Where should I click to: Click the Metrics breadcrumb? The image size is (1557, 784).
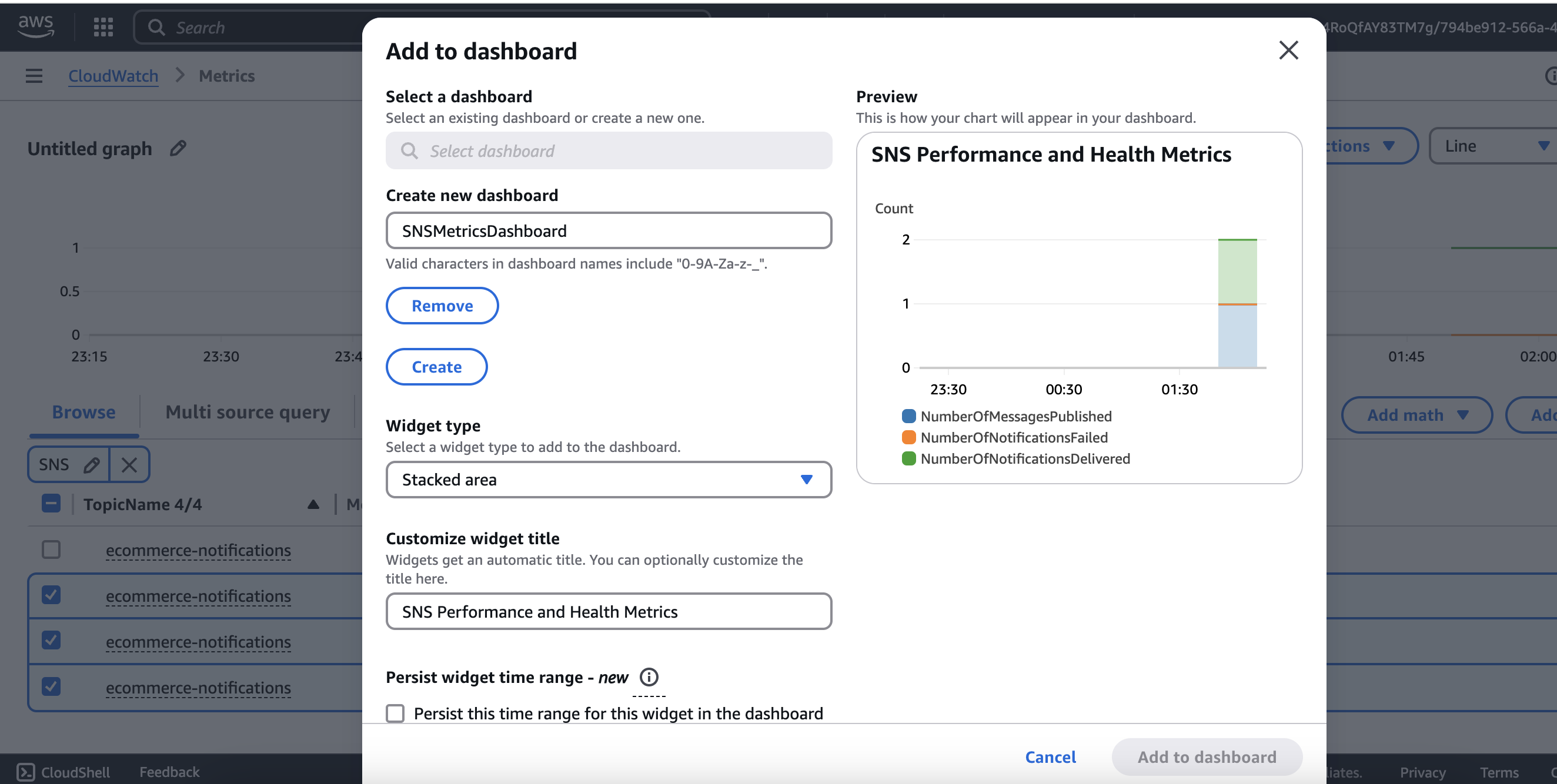click(226, 76)
